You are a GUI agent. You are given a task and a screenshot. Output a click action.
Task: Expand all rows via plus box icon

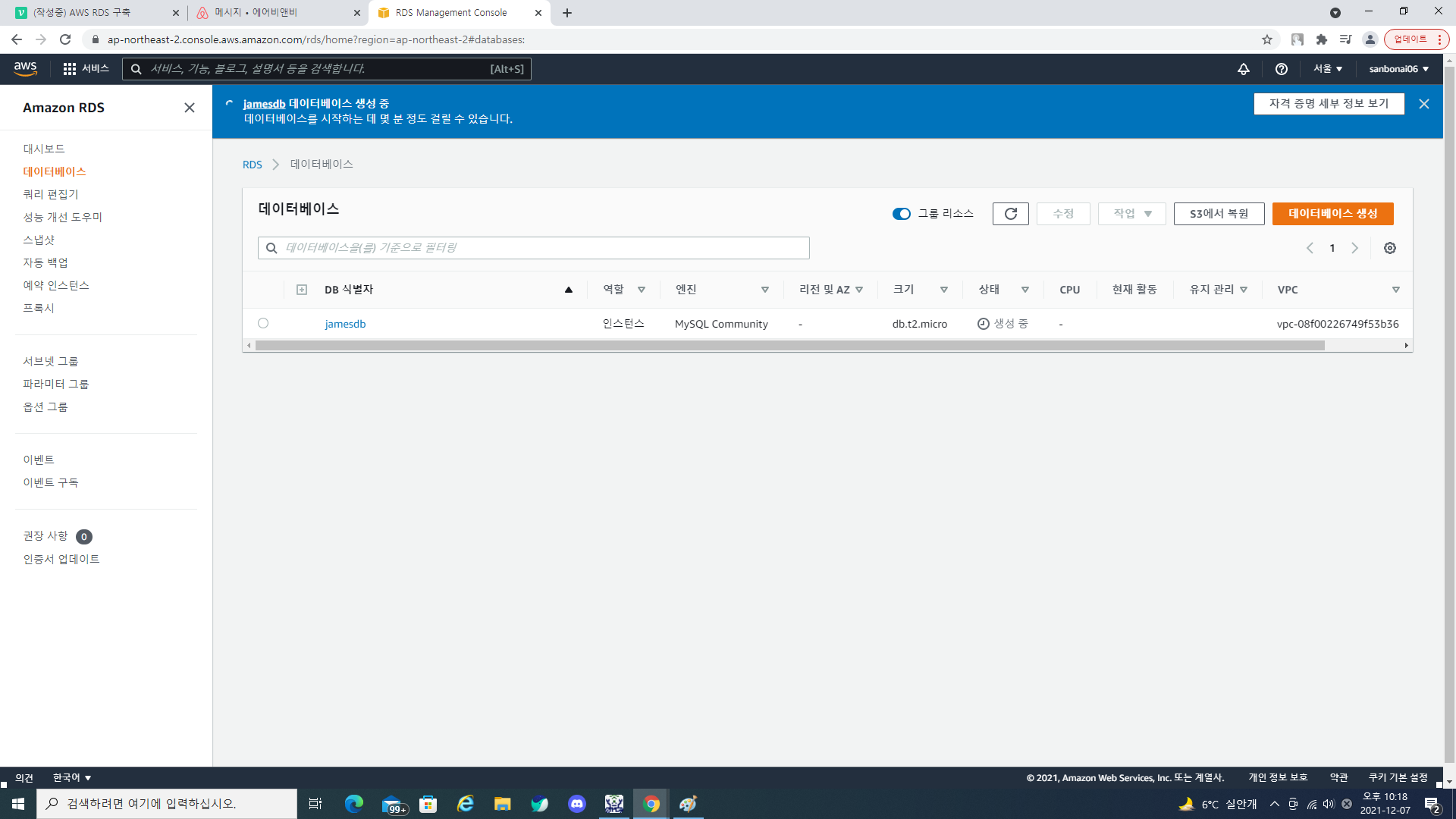302,290
